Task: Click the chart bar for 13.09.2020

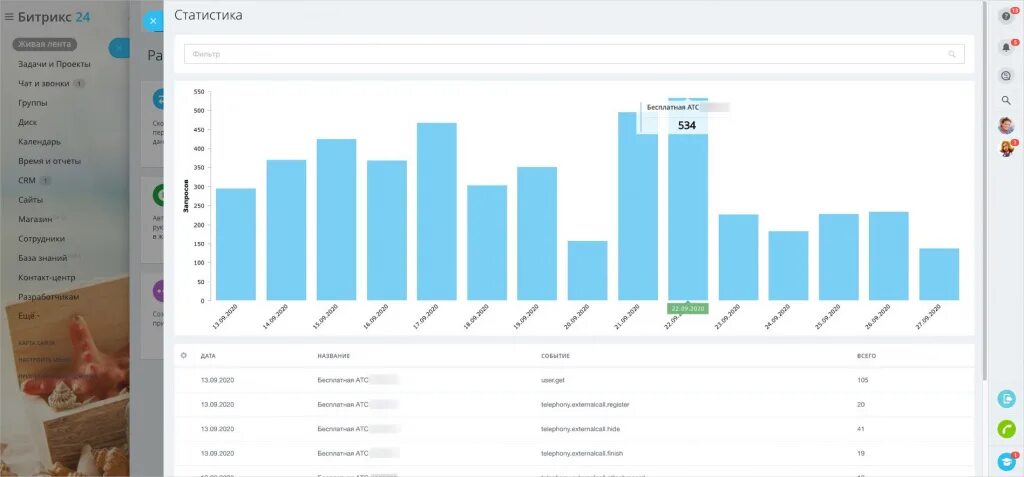Action: (x=236, y=244)
